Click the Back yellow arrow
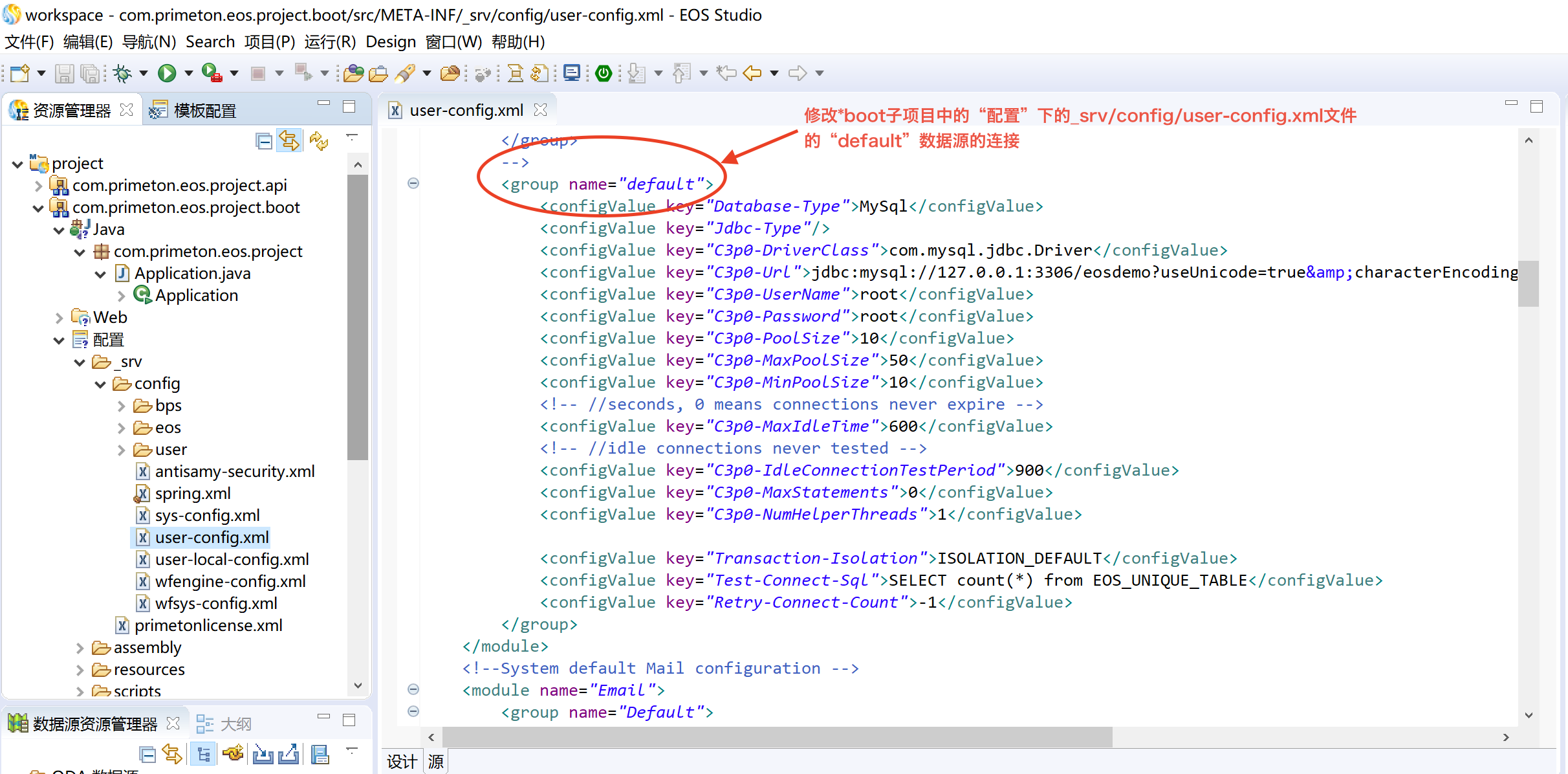 click(x=752, y=73)
